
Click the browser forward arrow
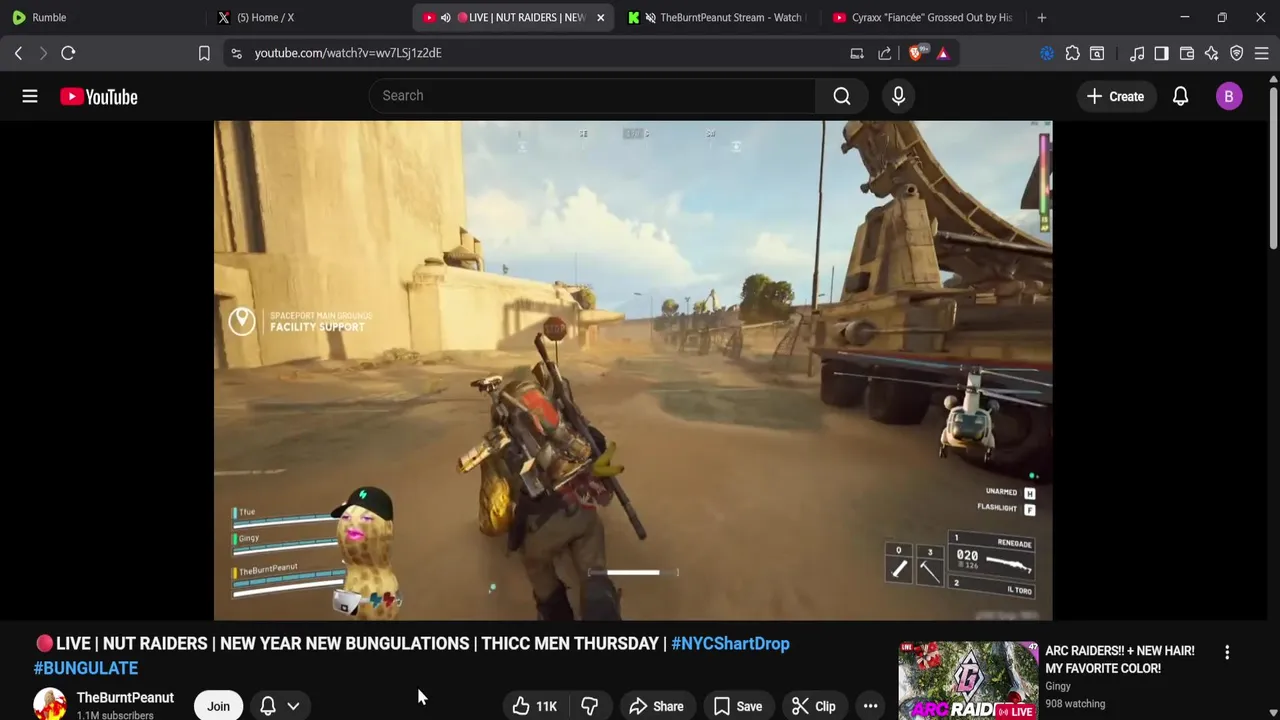click(43, 53)
